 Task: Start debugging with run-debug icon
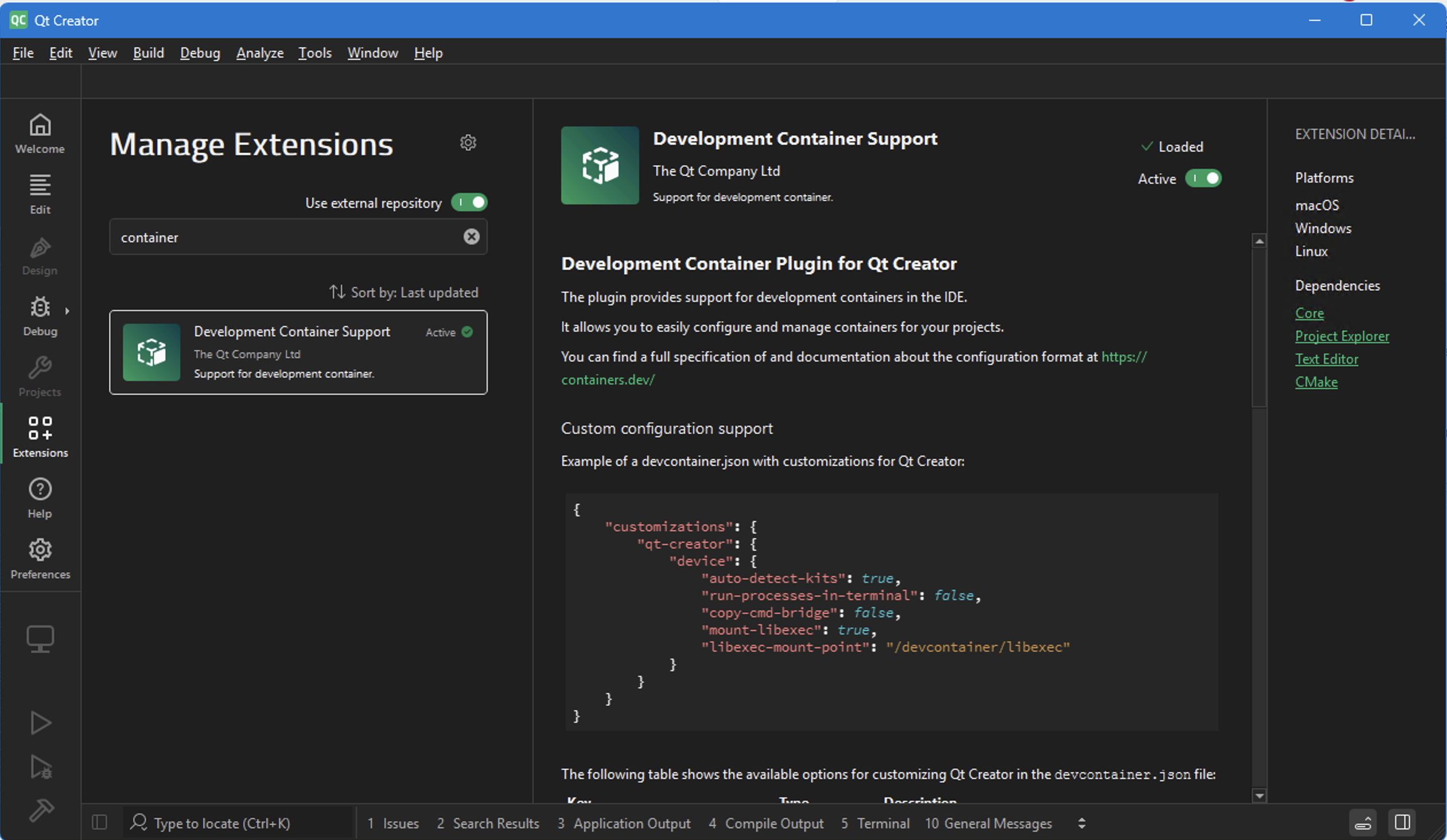40,767
